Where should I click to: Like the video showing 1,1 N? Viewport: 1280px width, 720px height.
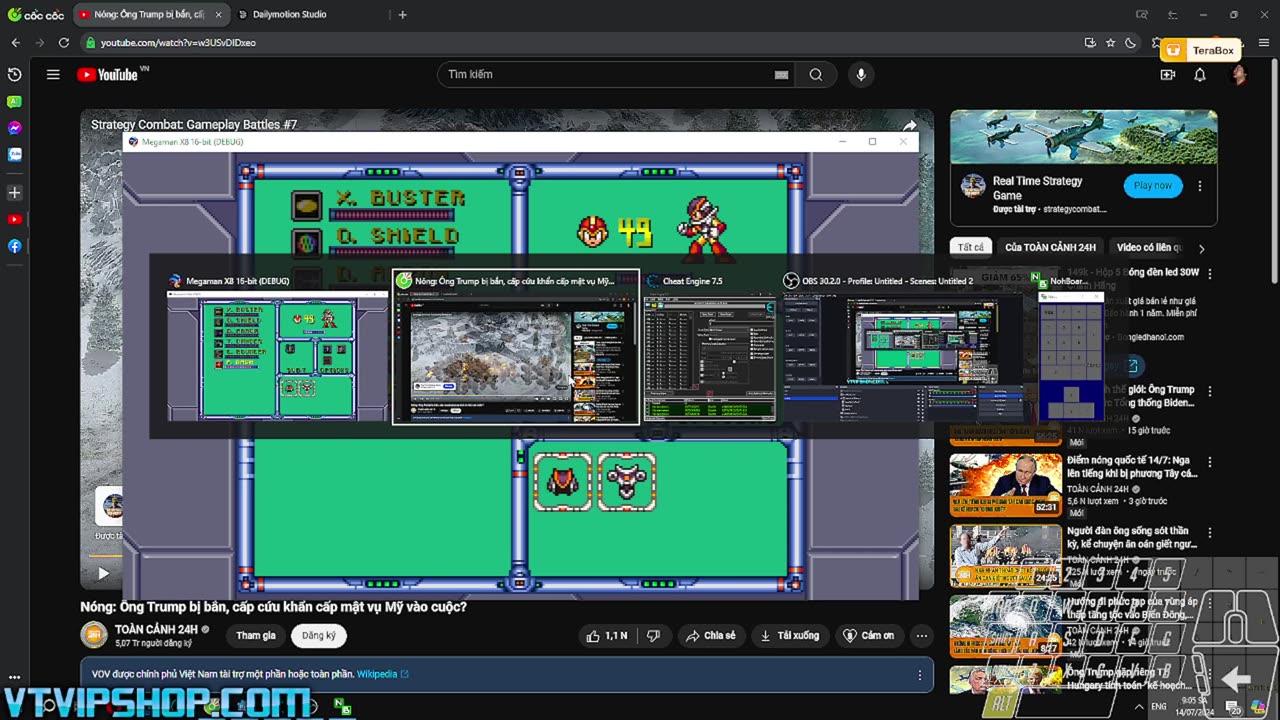[x=607, y=635]
